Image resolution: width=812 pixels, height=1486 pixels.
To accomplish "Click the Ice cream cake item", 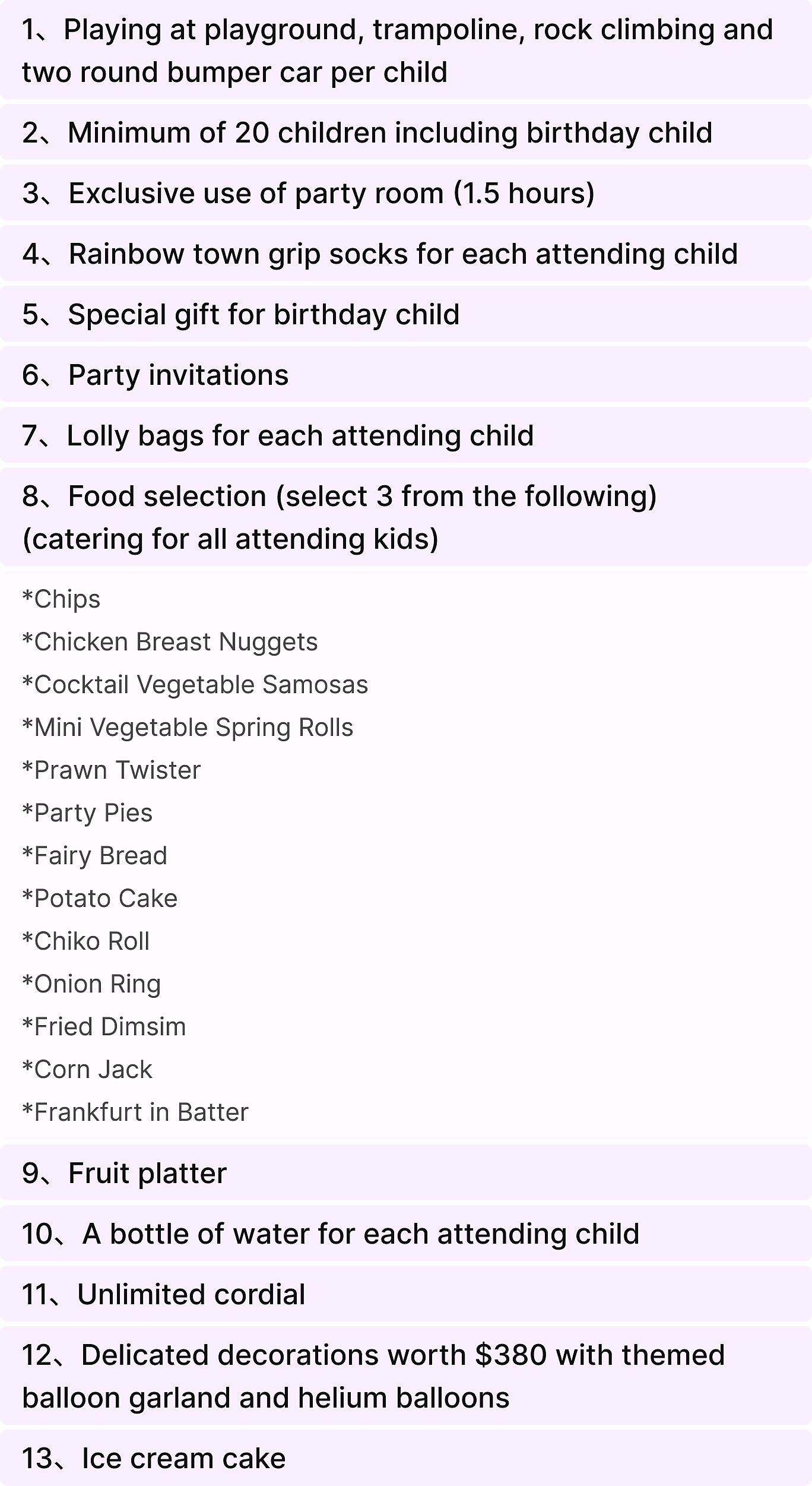I will [406, 1458].
